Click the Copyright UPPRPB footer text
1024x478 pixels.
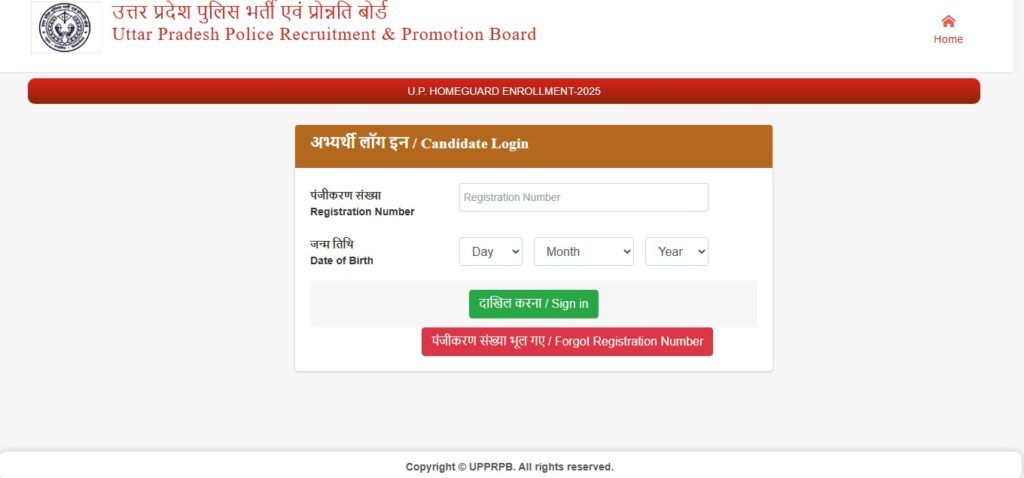tap(509, 467)
